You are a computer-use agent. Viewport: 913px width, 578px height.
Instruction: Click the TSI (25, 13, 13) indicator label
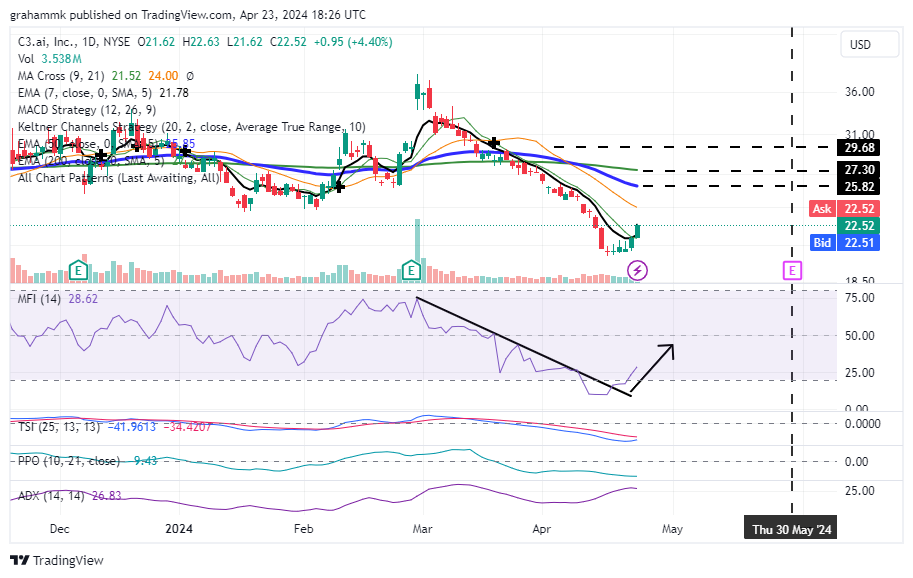click(59, 427)
